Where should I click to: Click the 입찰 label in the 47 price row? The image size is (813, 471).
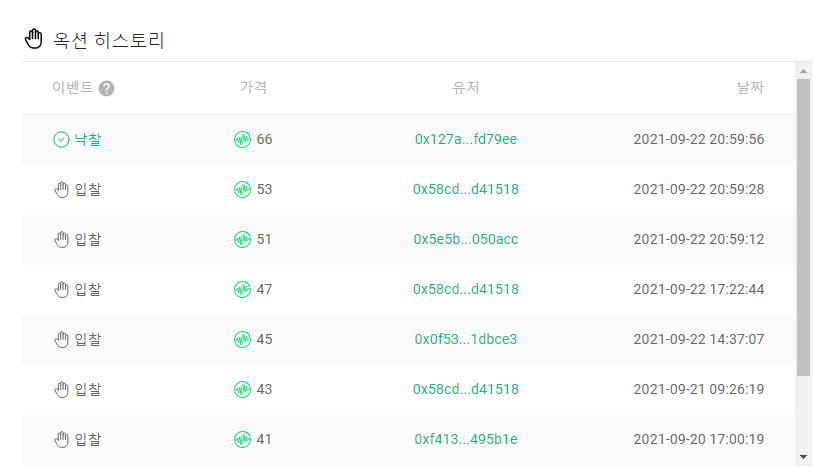pos(88,289)
